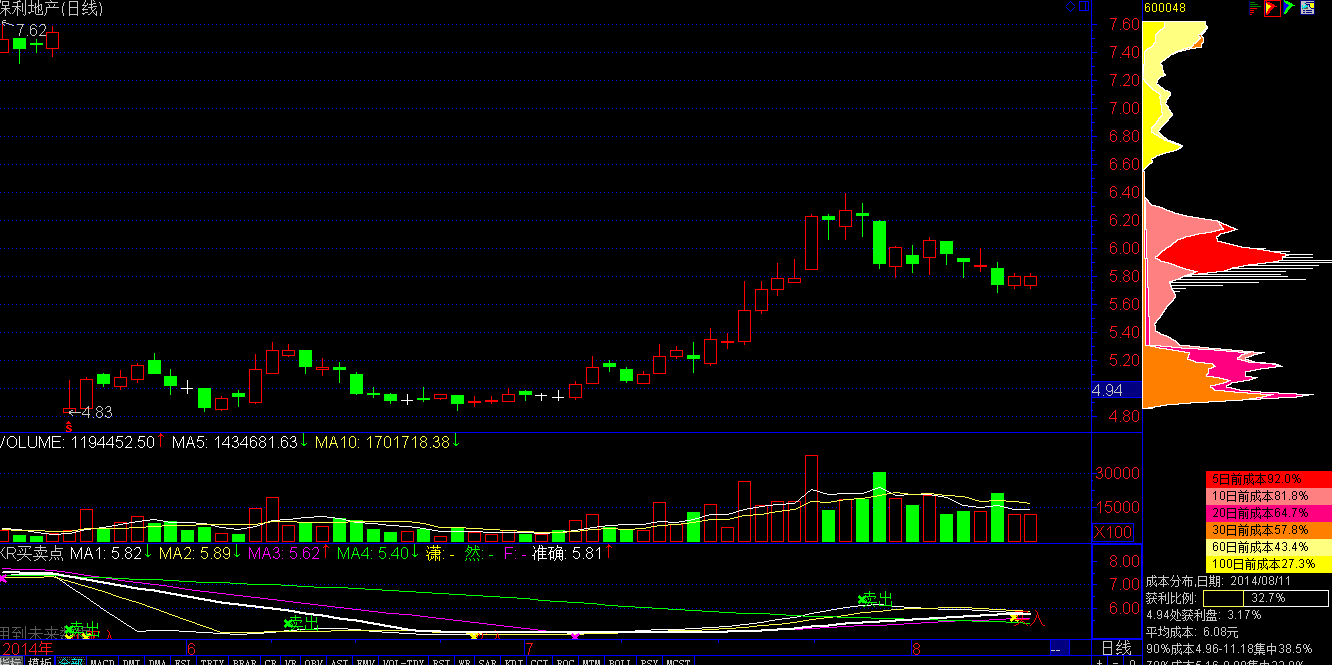Screen dimensions: 1332x665
Task: Select the VOL-TDX indicator tab
Action: coord(404,661)
